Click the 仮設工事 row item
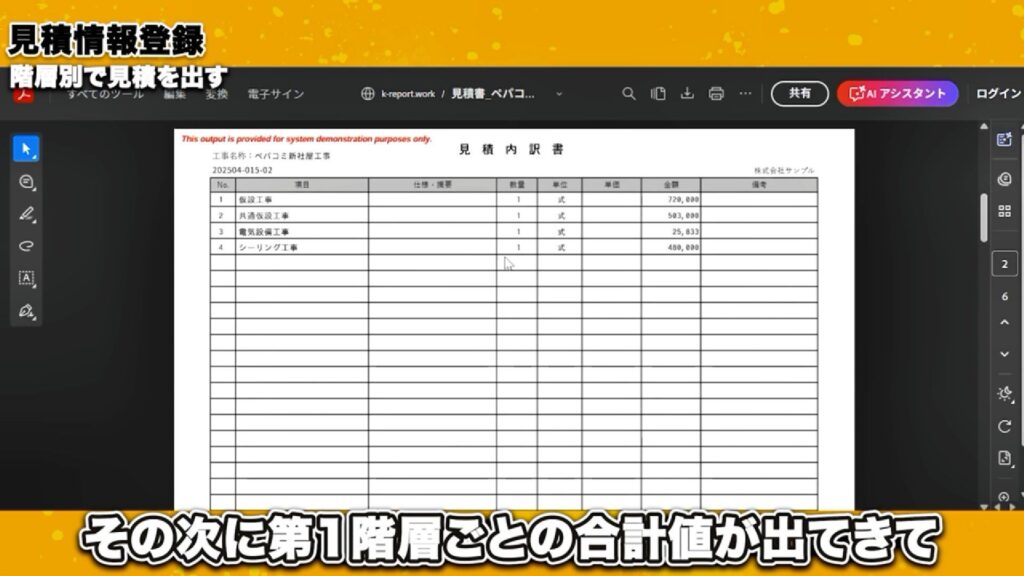The image size is (1024, 576). pos(255,200)
